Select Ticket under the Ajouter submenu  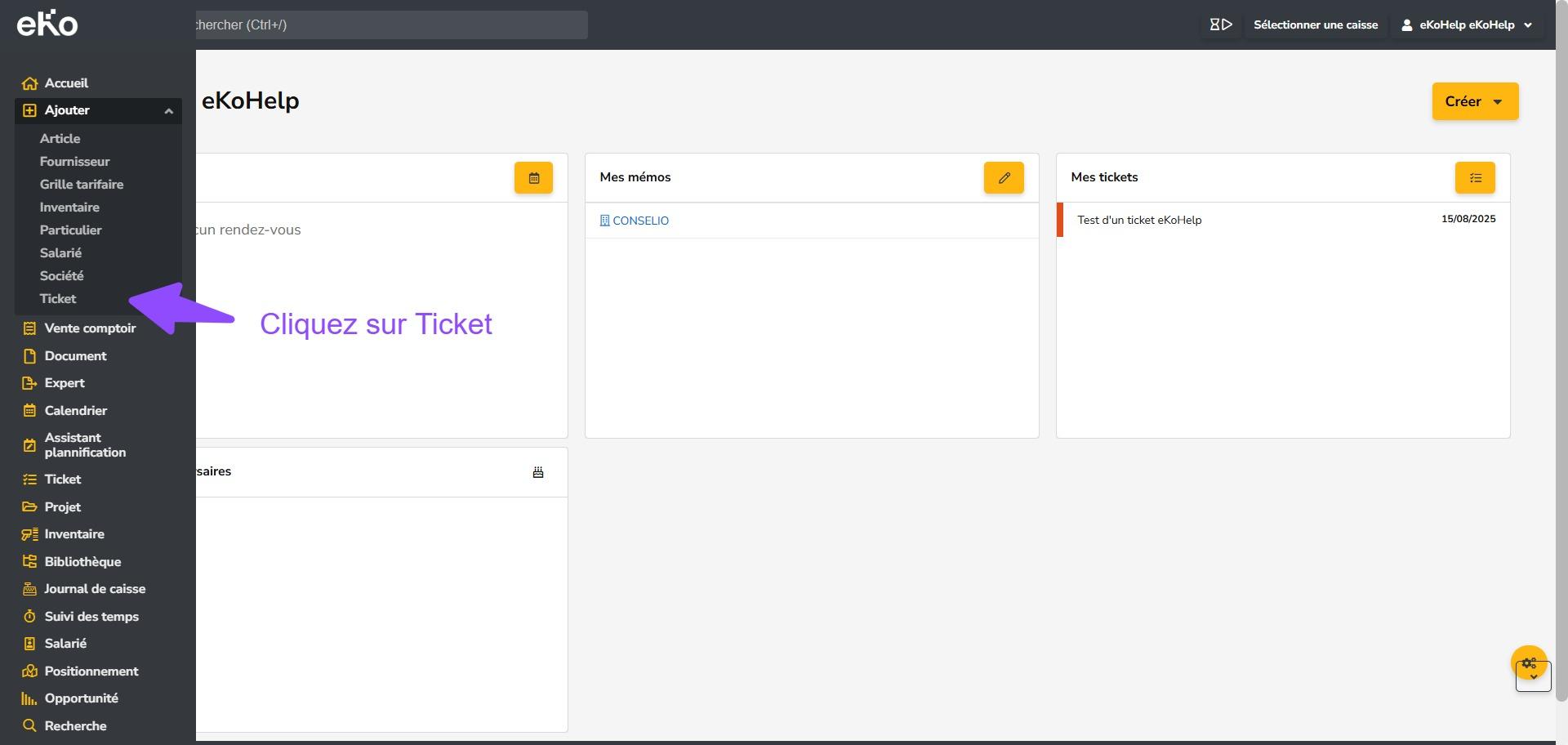pos(58,299)
